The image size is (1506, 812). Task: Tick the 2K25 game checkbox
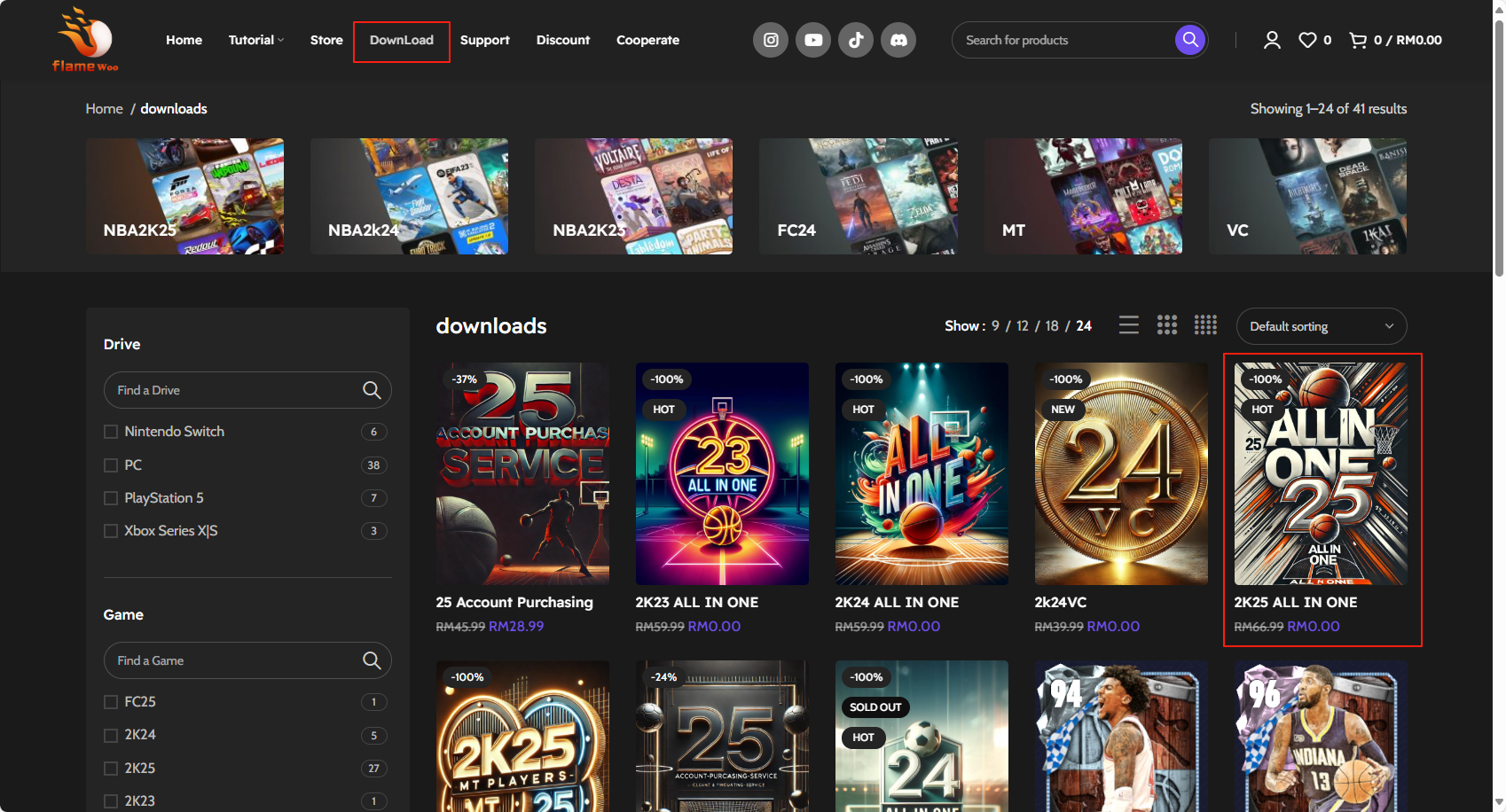click(x=111, y=769)
